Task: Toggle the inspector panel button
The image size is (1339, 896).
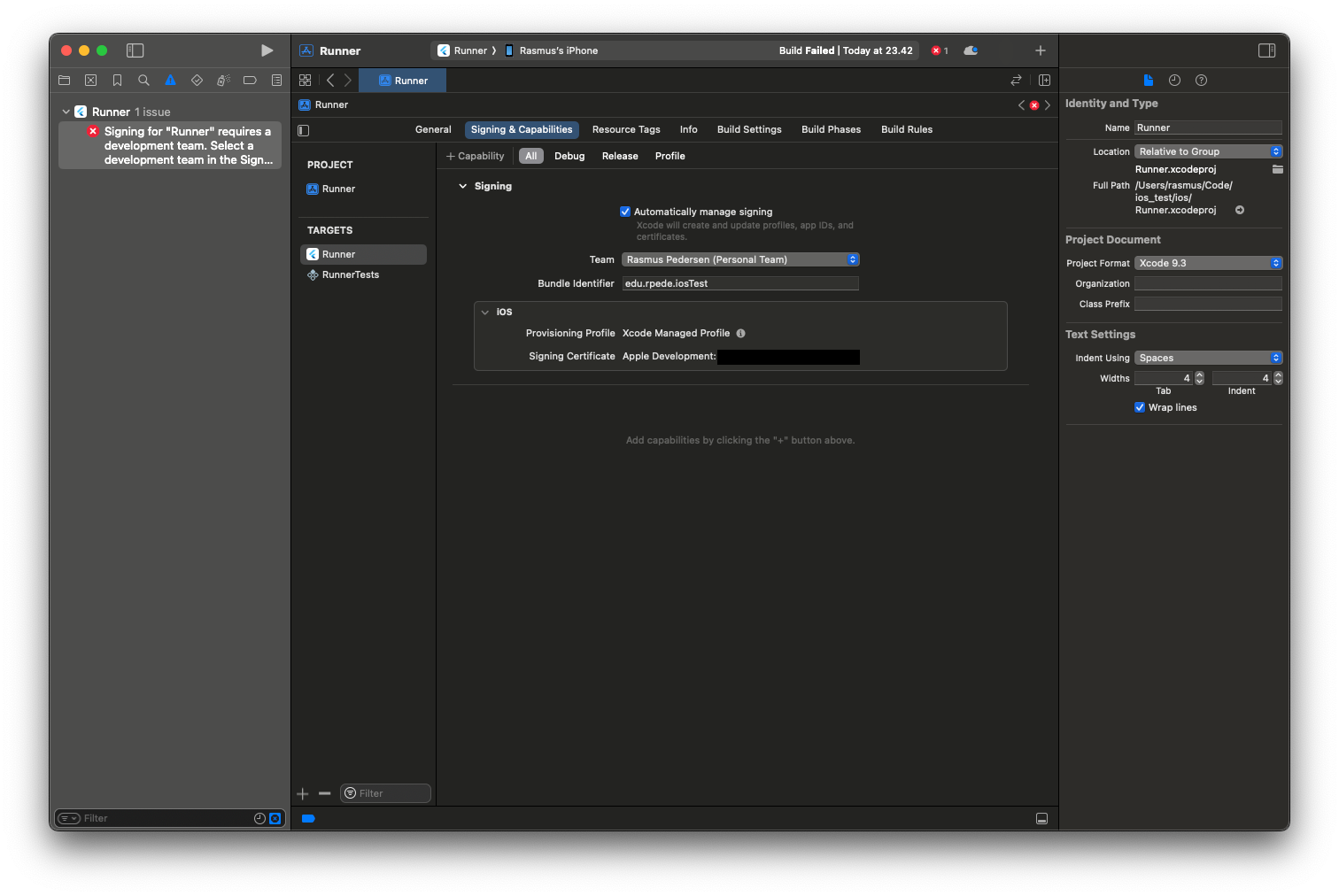Action: pyautogui.click(x=1266, y=50)
